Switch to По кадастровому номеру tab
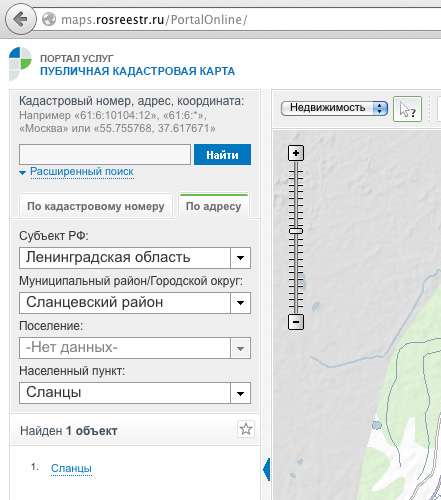 pos(96,206)
